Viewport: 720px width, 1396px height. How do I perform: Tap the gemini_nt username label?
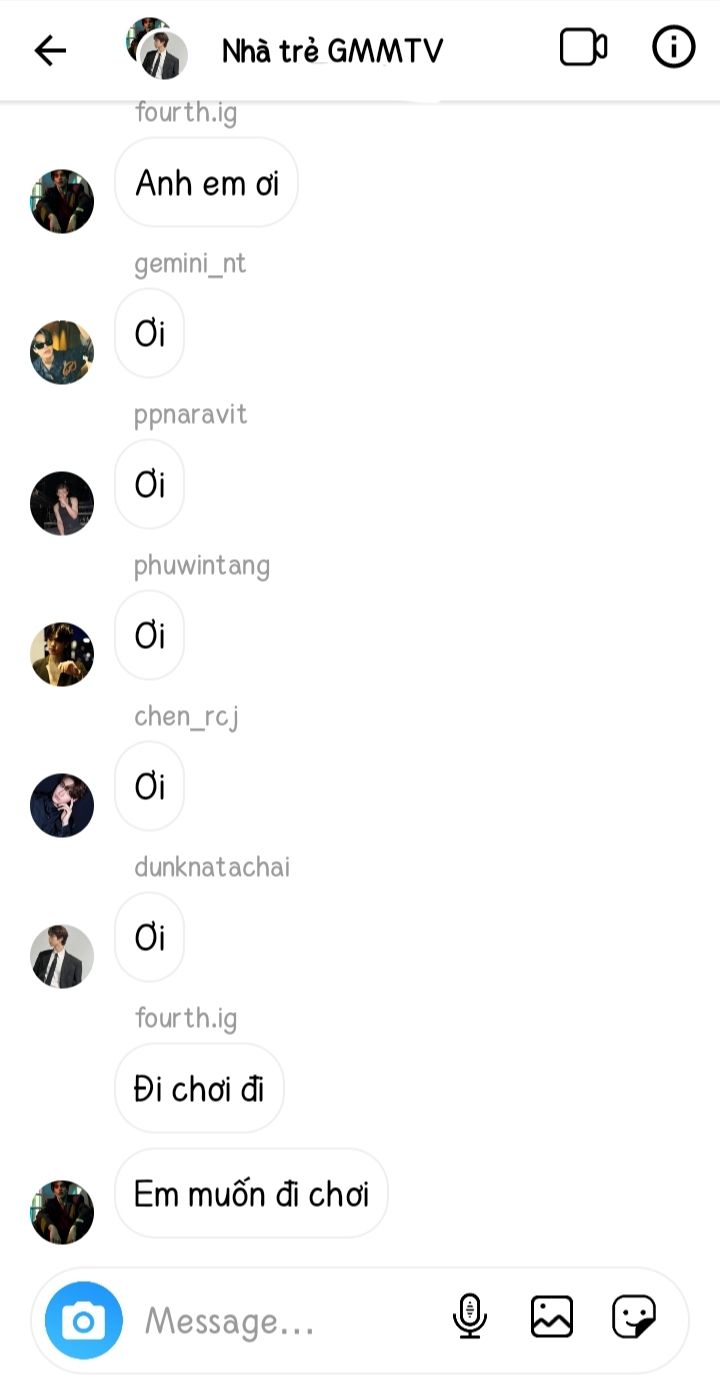[x=190, y=264]
